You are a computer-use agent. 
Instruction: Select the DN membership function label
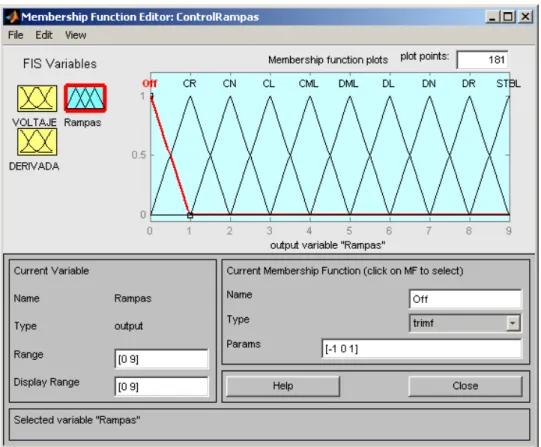(x=429, y=83)
